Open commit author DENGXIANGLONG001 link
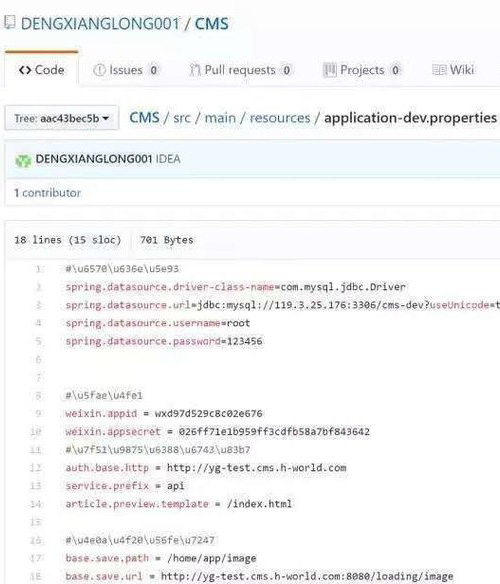Viewport: 500px width, 584px height. (x=94, y=159)
